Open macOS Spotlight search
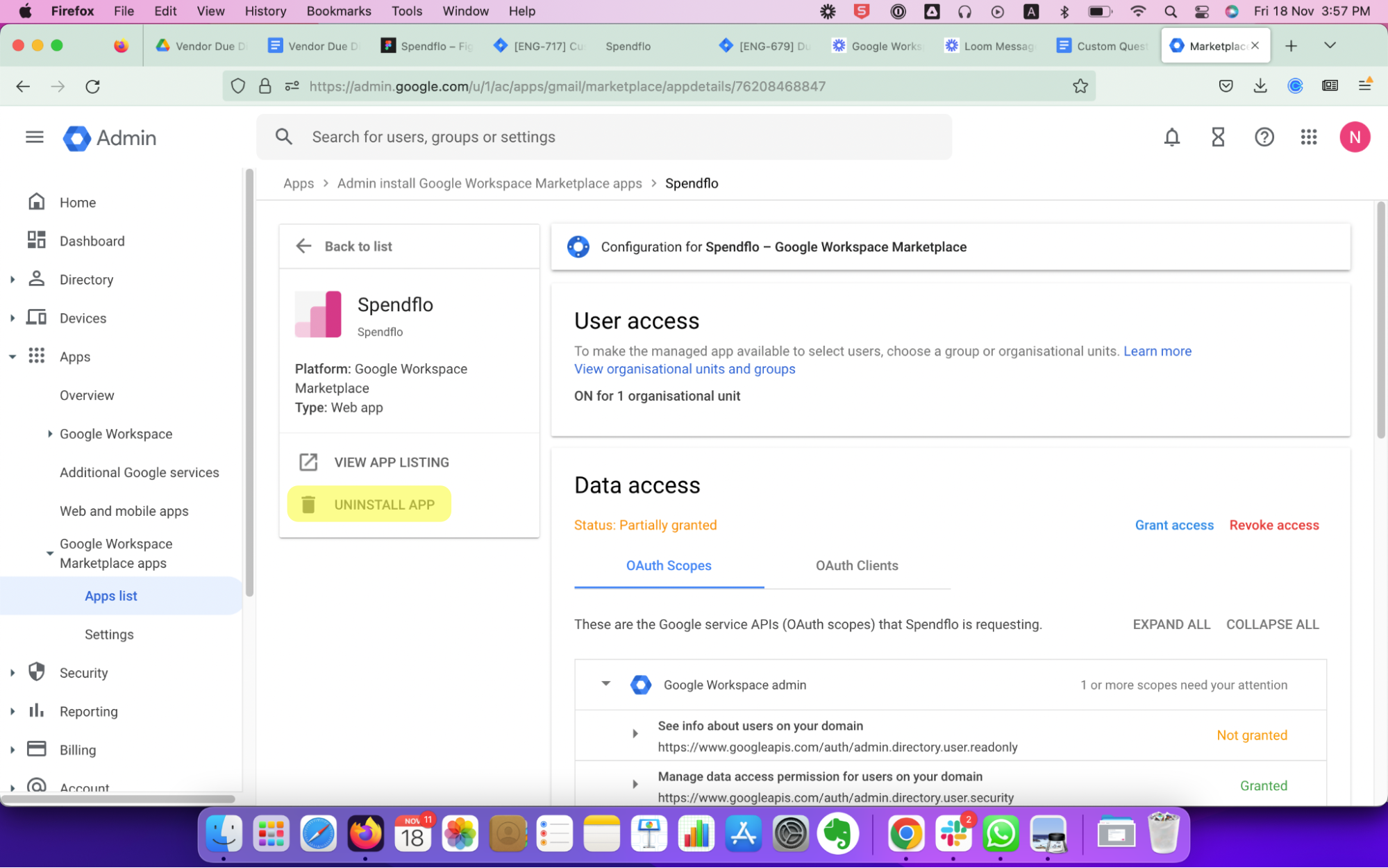This screenshot has width=1388, height=868. click(x=1170, y=11)
